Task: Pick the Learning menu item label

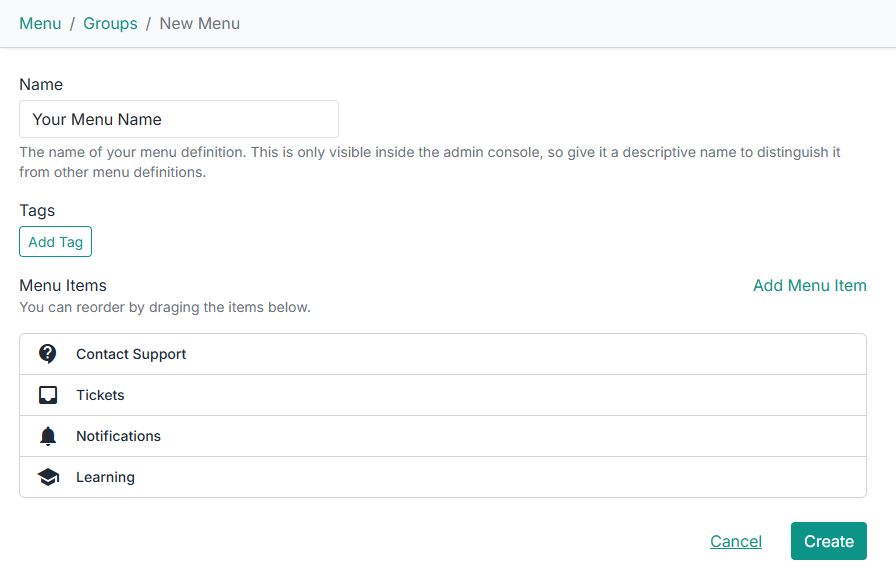Action: coord(105,477)
